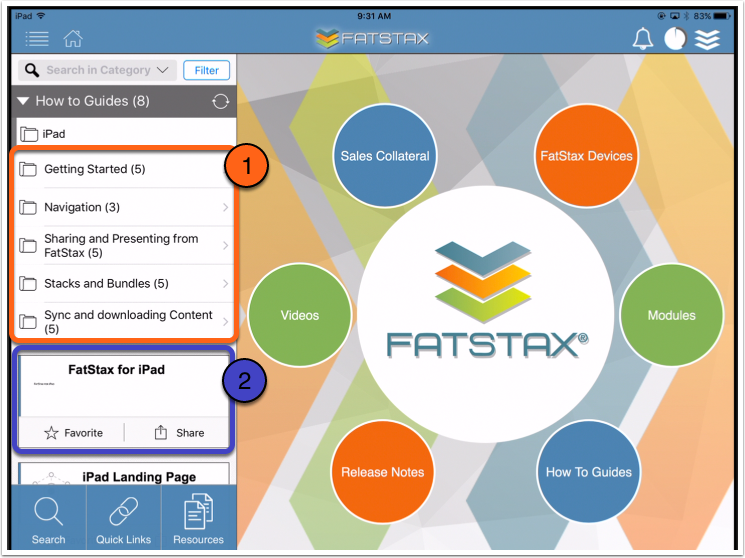Screen dimensions: 745x558
Task: Select the iPad folder row
Action: (125, 133)
